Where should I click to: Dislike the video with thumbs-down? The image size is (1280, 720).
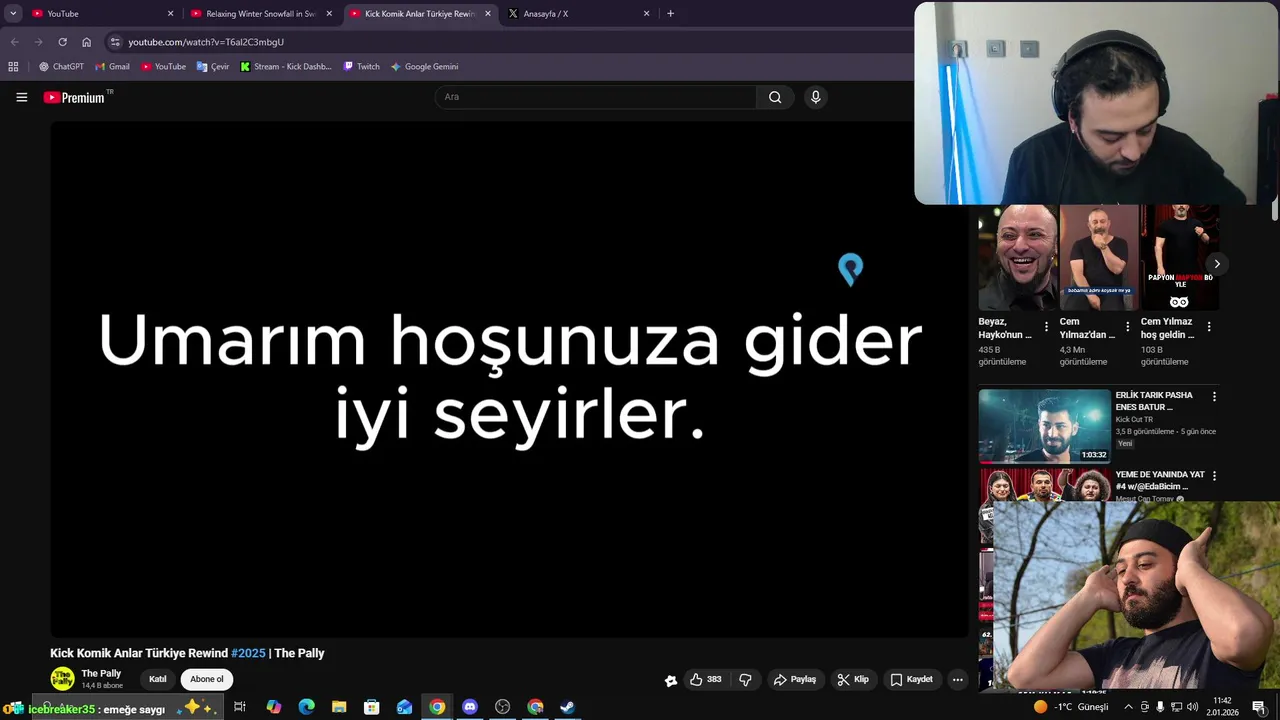[x=745, y=679]
